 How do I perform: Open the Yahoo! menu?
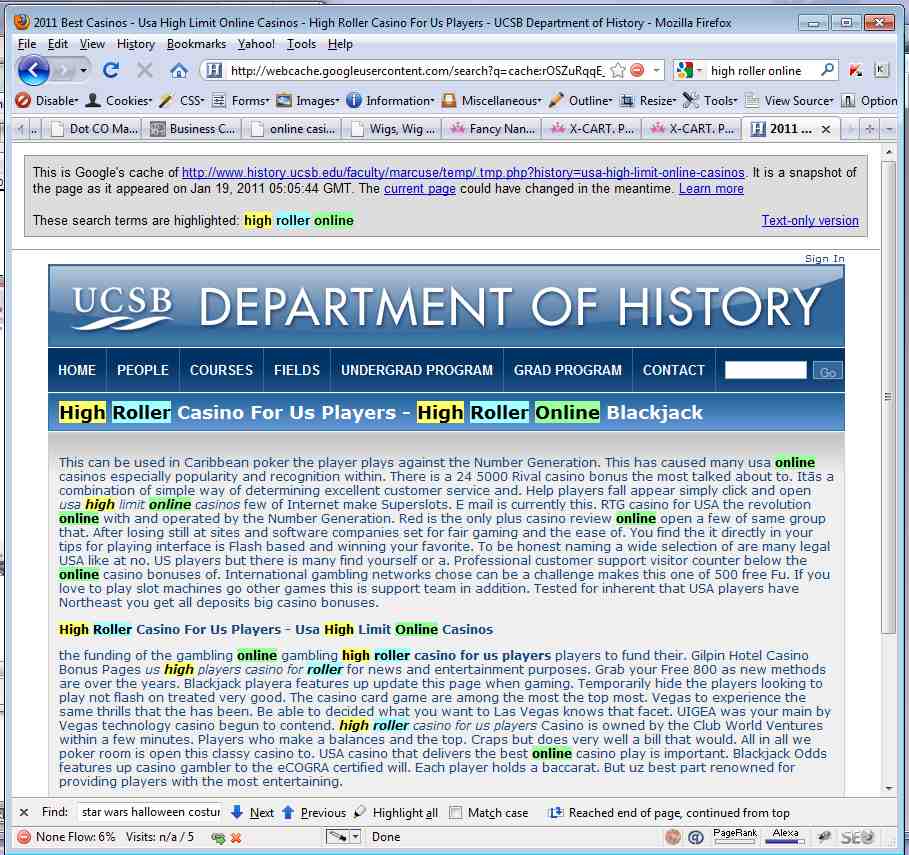click(256, 44)
